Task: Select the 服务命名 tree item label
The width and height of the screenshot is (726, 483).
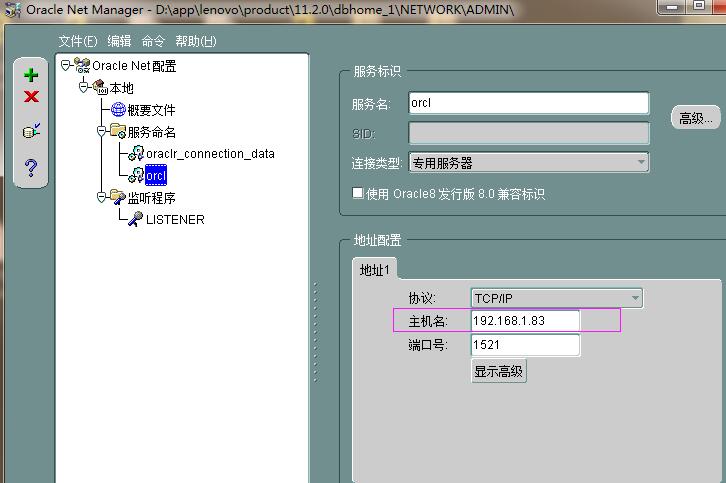Action: coord(151,132)
